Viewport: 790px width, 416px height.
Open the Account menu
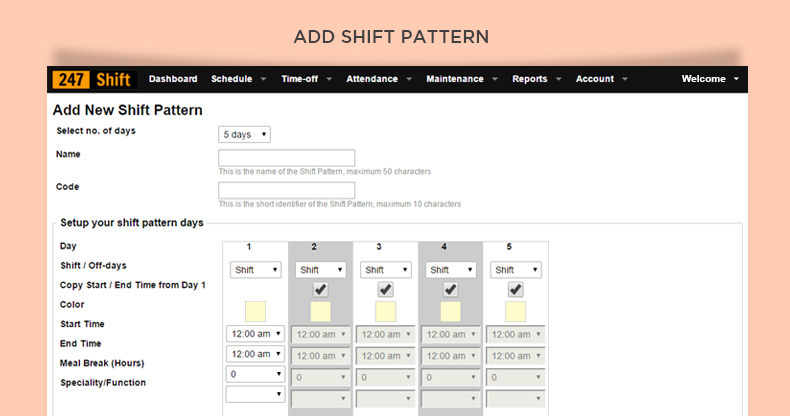coord(601,79)
